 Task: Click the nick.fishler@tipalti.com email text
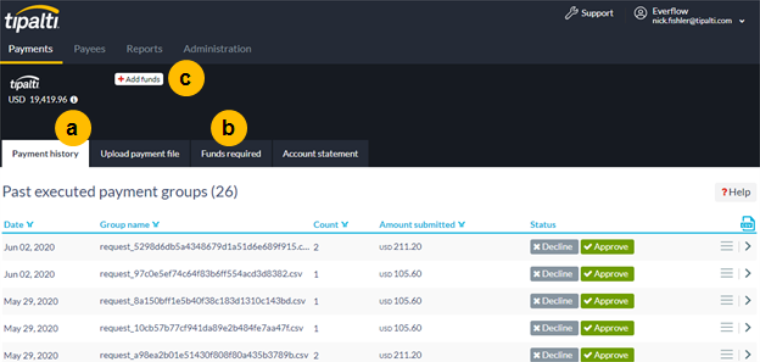coord(692,21)
